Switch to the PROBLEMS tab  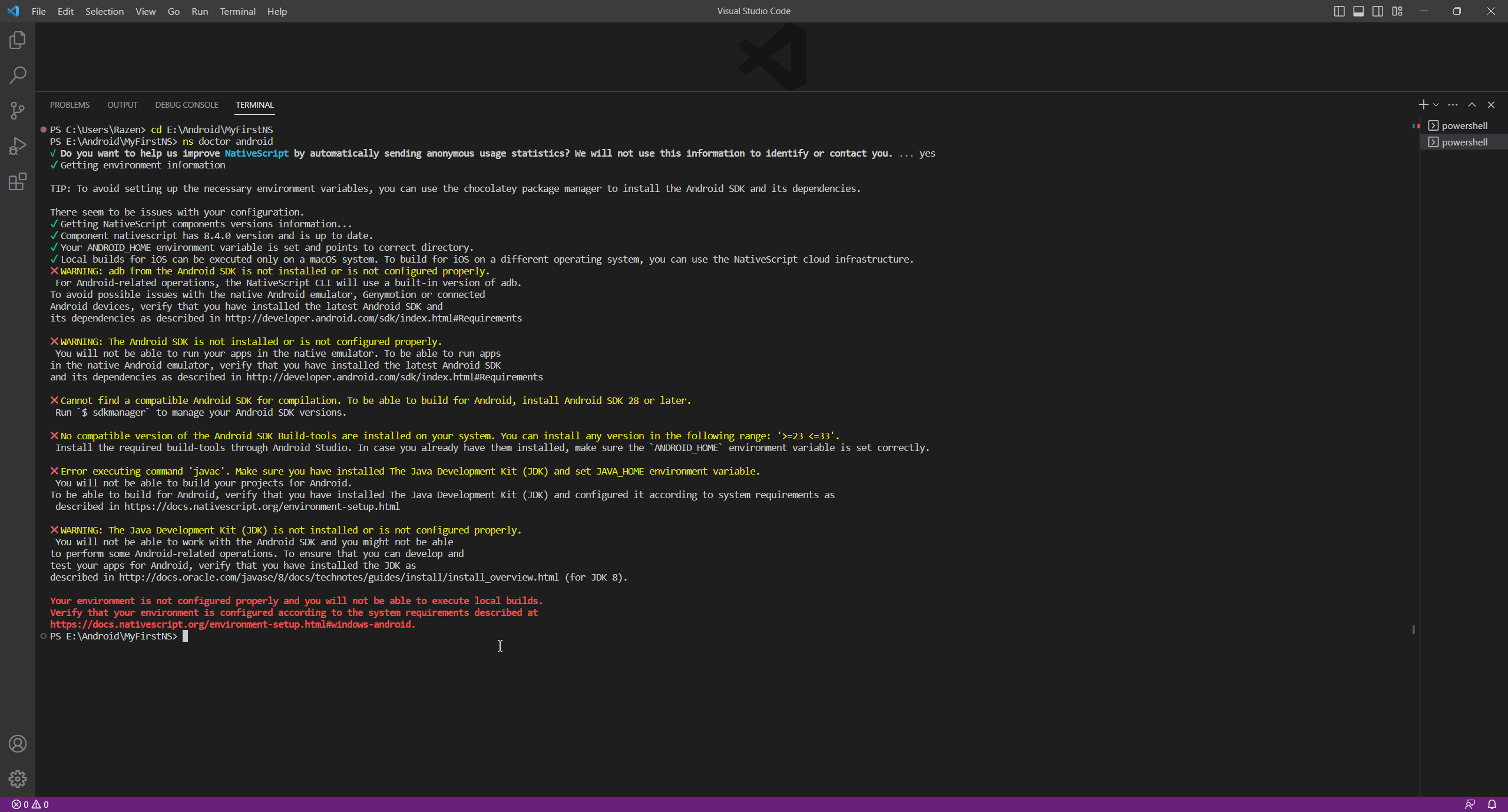tap(70, 105)
